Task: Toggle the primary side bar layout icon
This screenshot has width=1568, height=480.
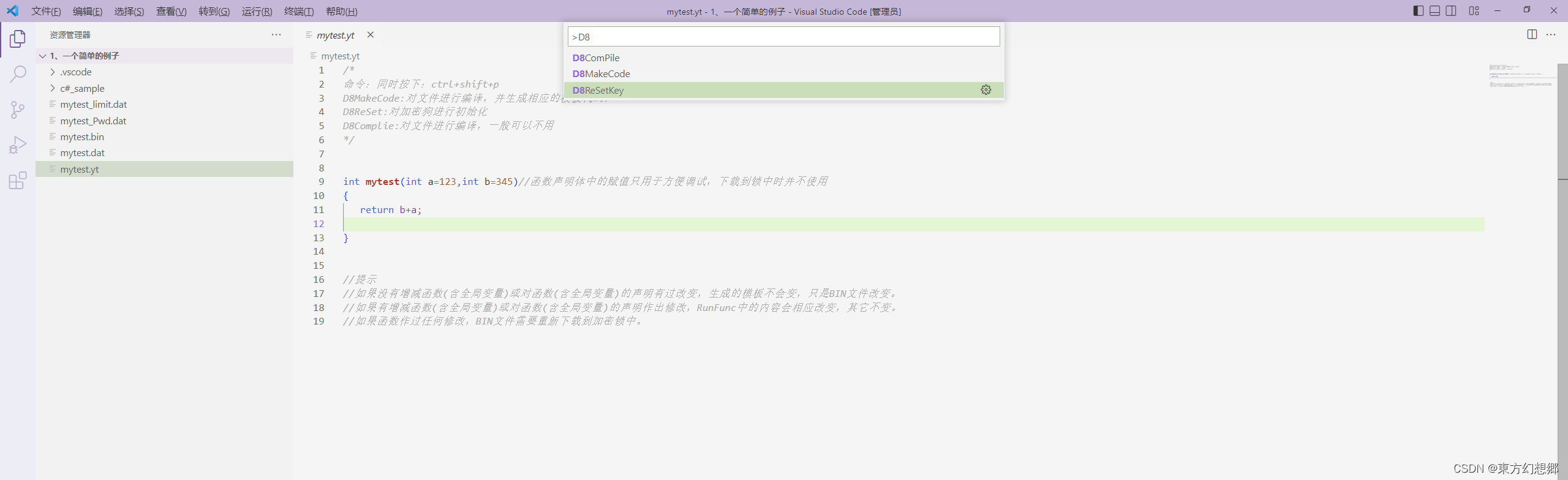Action: click(1418, 11)
